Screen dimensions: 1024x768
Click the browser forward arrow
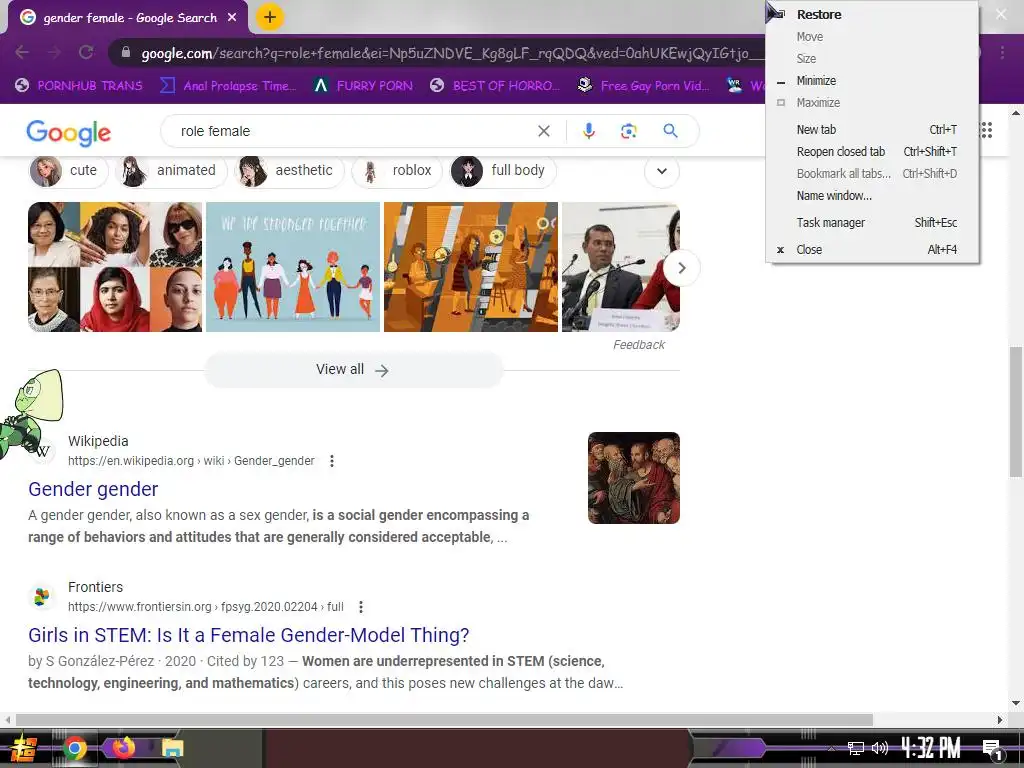click(x=54, y=52)
